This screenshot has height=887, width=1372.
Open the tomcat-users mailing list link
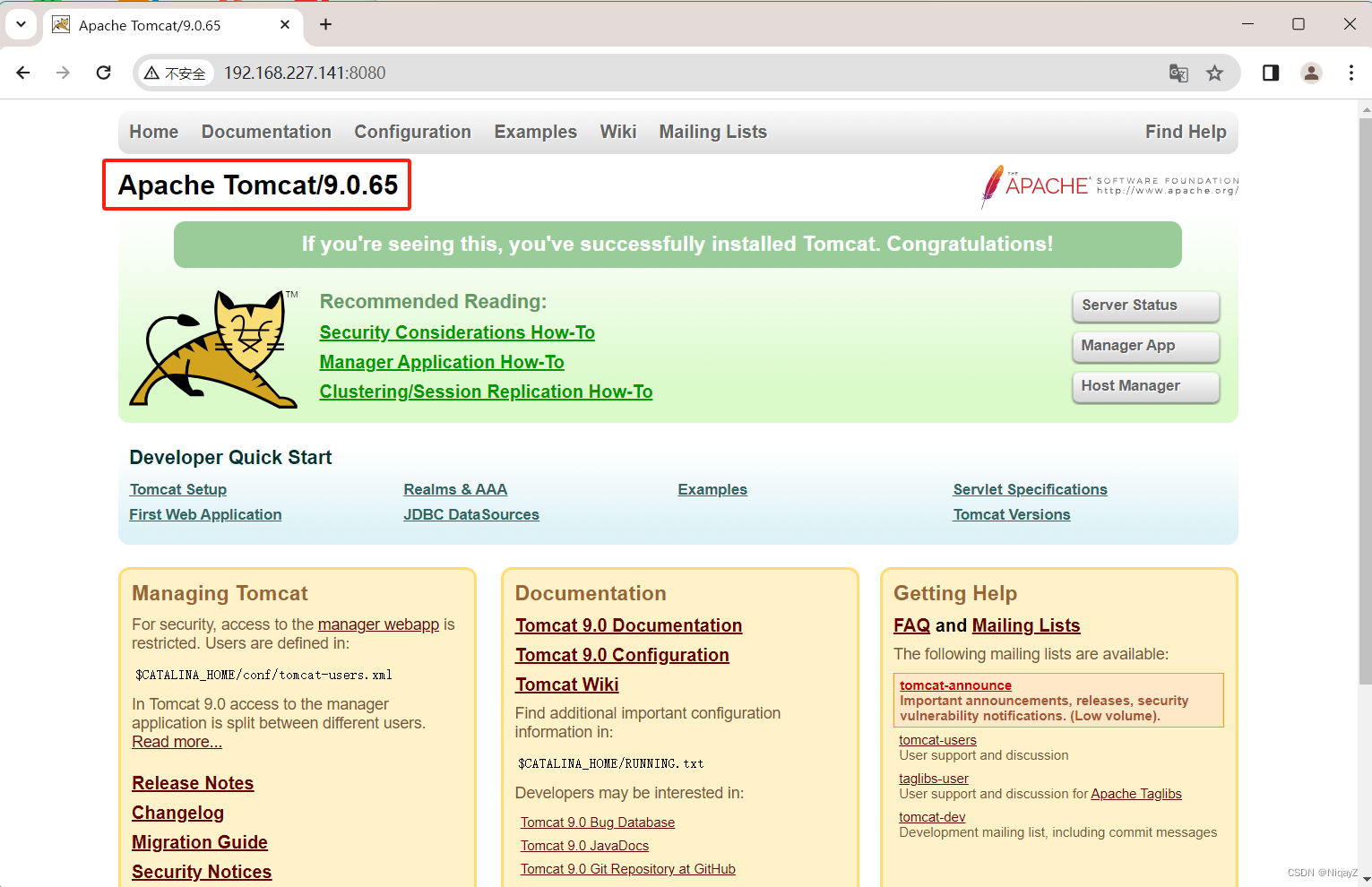tap(937, 740)
